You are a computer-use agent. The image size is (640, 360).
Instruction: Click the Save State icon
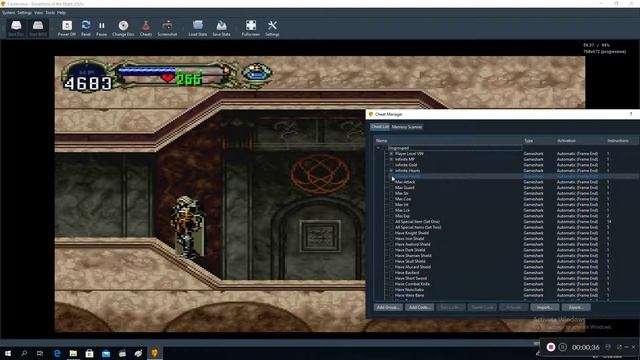click(221, 28)
